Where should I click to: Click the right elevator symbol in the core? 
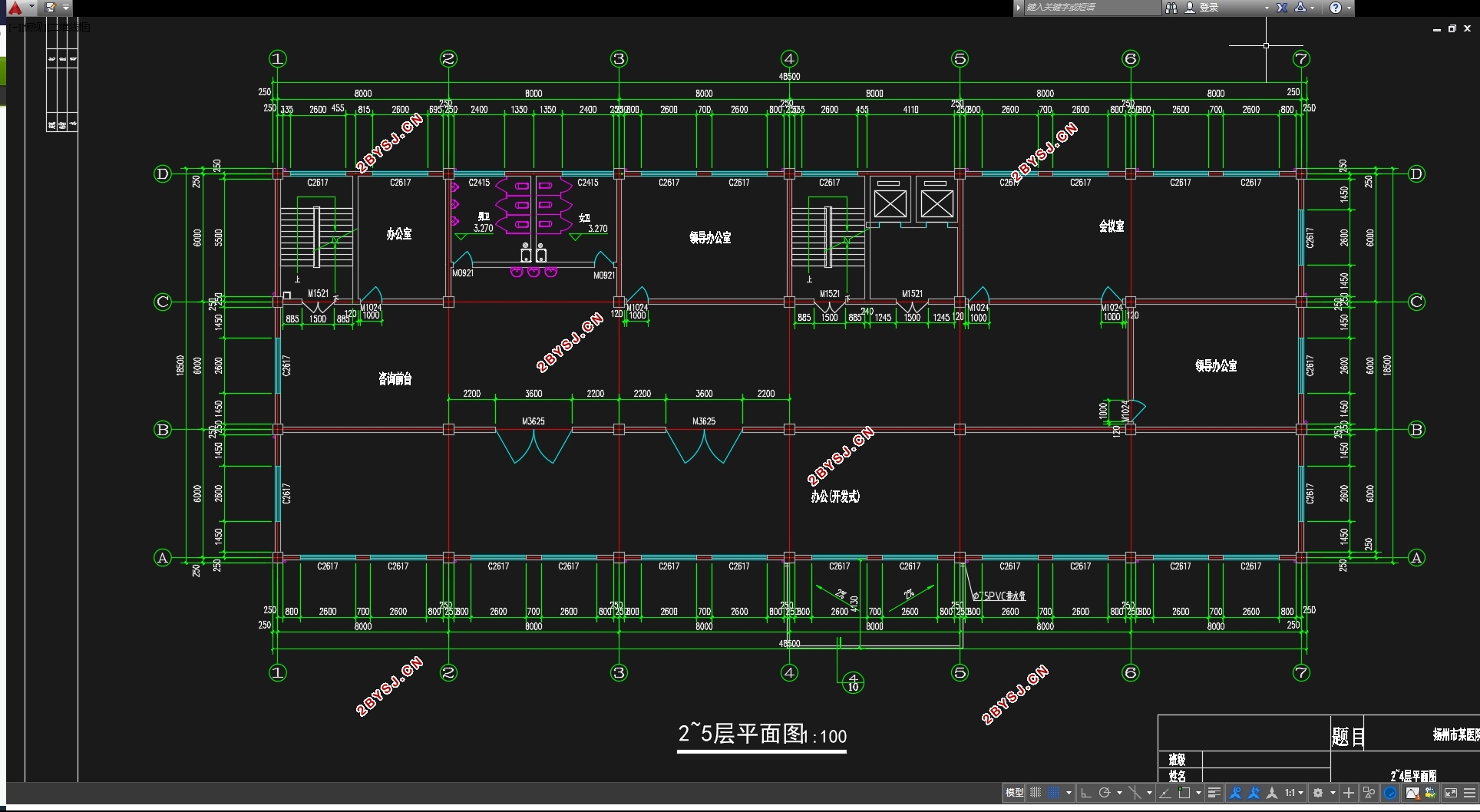[x=937, y=203]
